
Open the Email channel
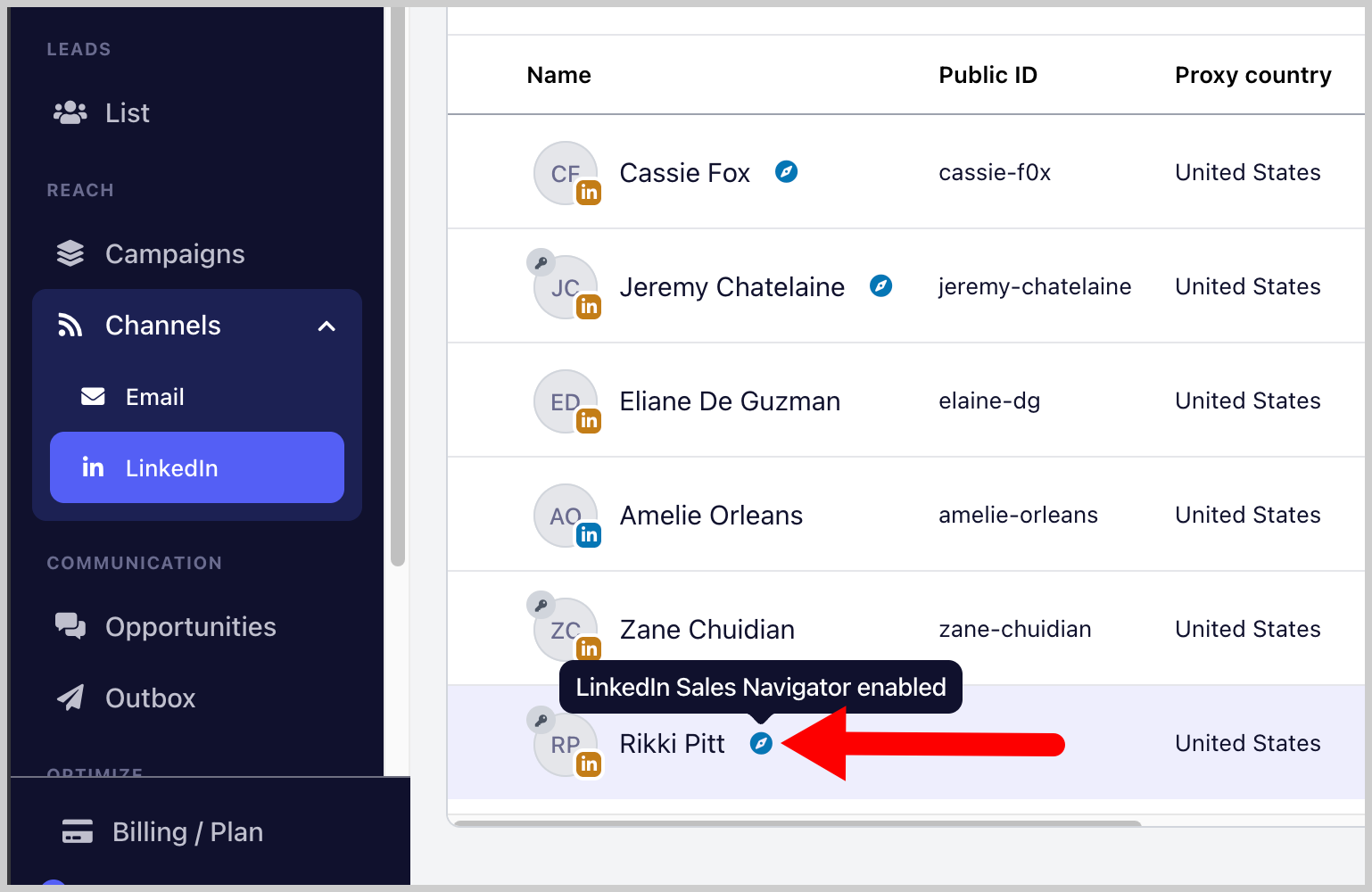pyautogui.click(x=197, y=397)
